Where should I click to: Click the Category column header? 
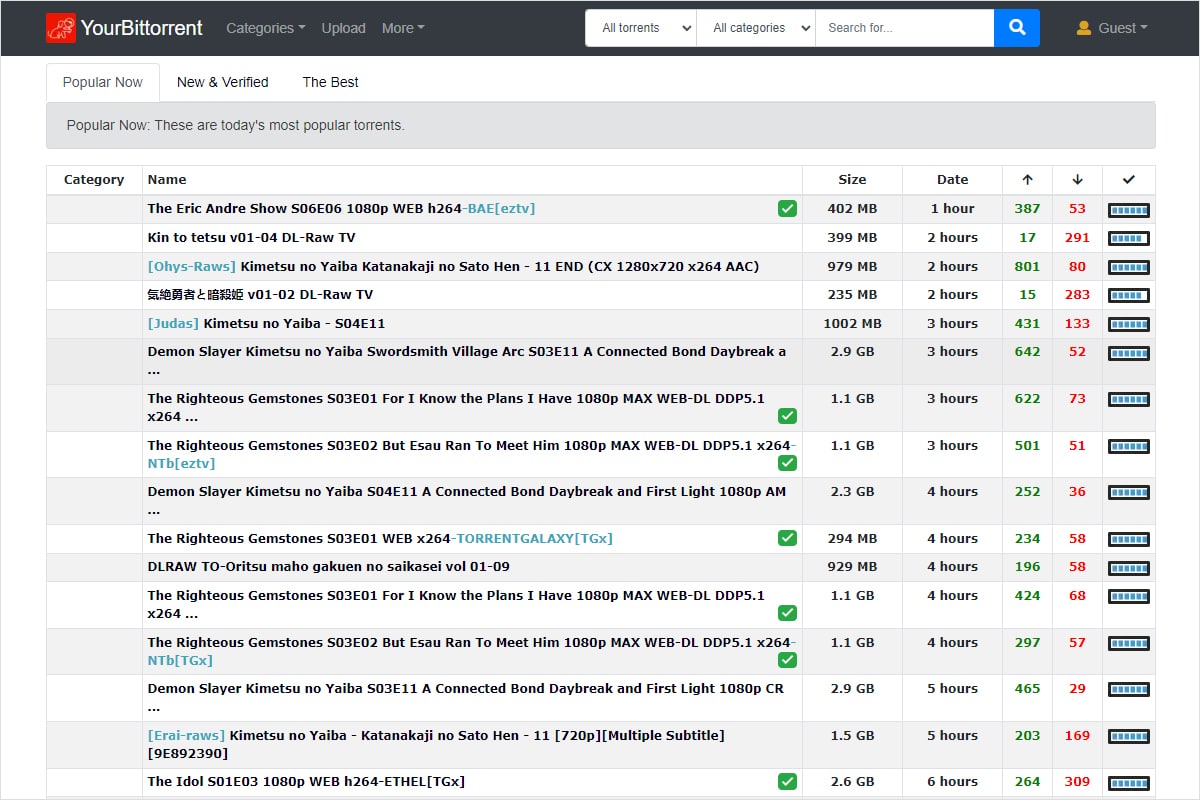[94, 180]
